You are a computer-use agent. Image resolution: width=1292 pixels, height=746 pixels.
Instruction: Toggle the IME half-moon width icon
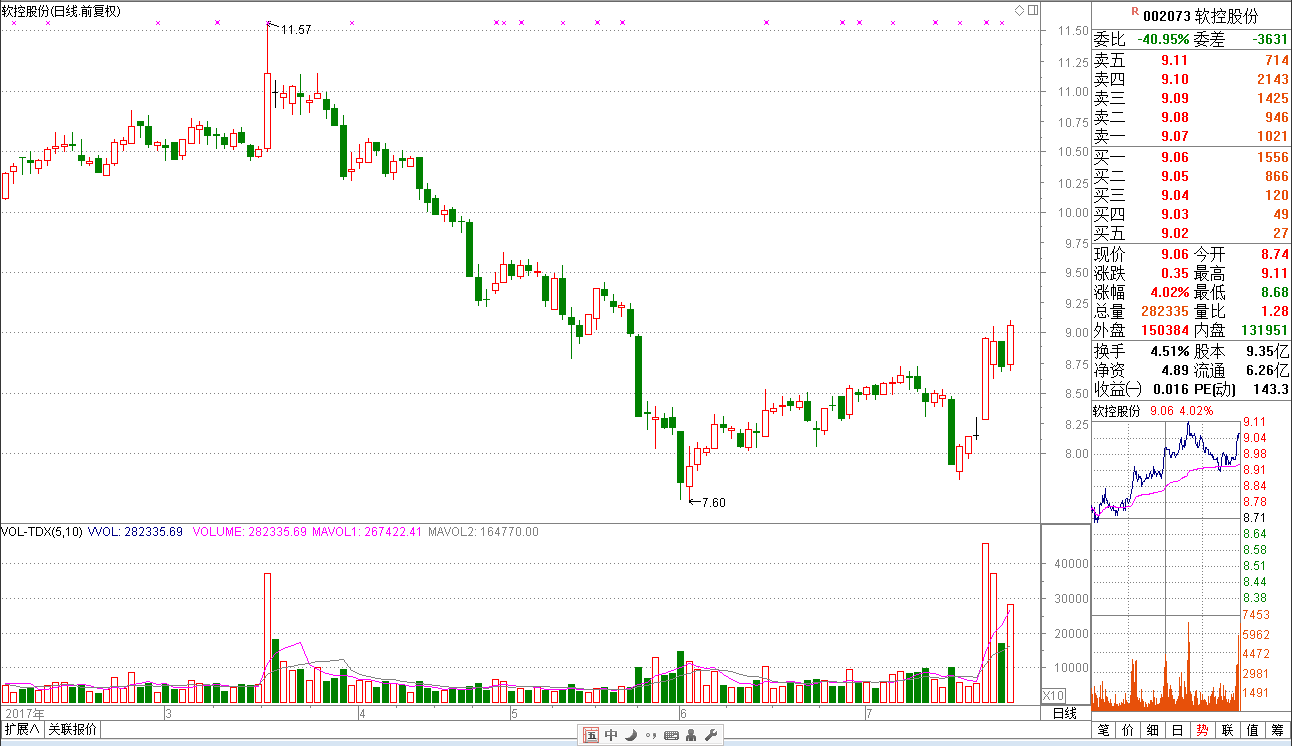coord(631,735)
